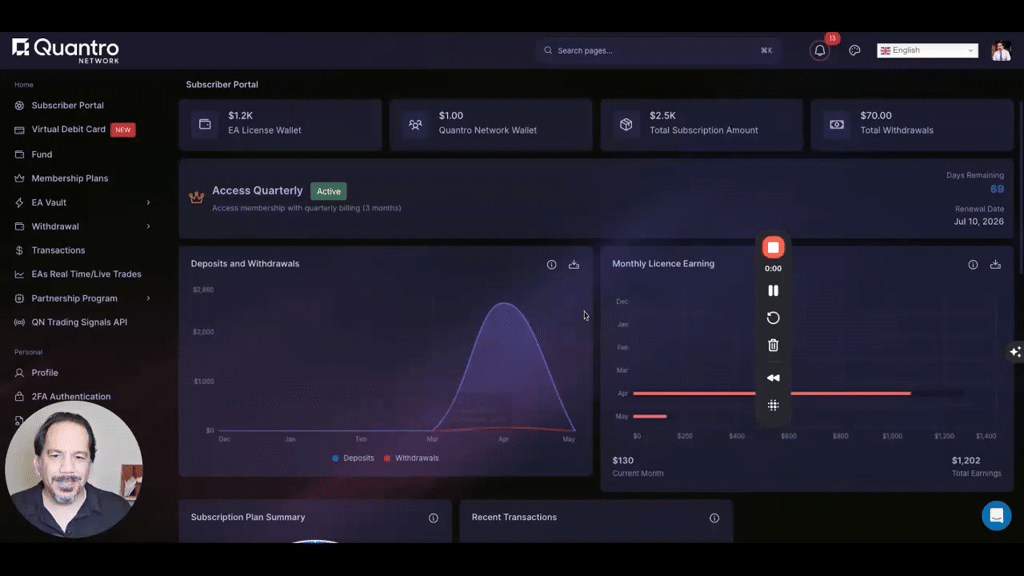Click the crown membership icon
Screen dimensions: 1024x576
coord(197,197)
